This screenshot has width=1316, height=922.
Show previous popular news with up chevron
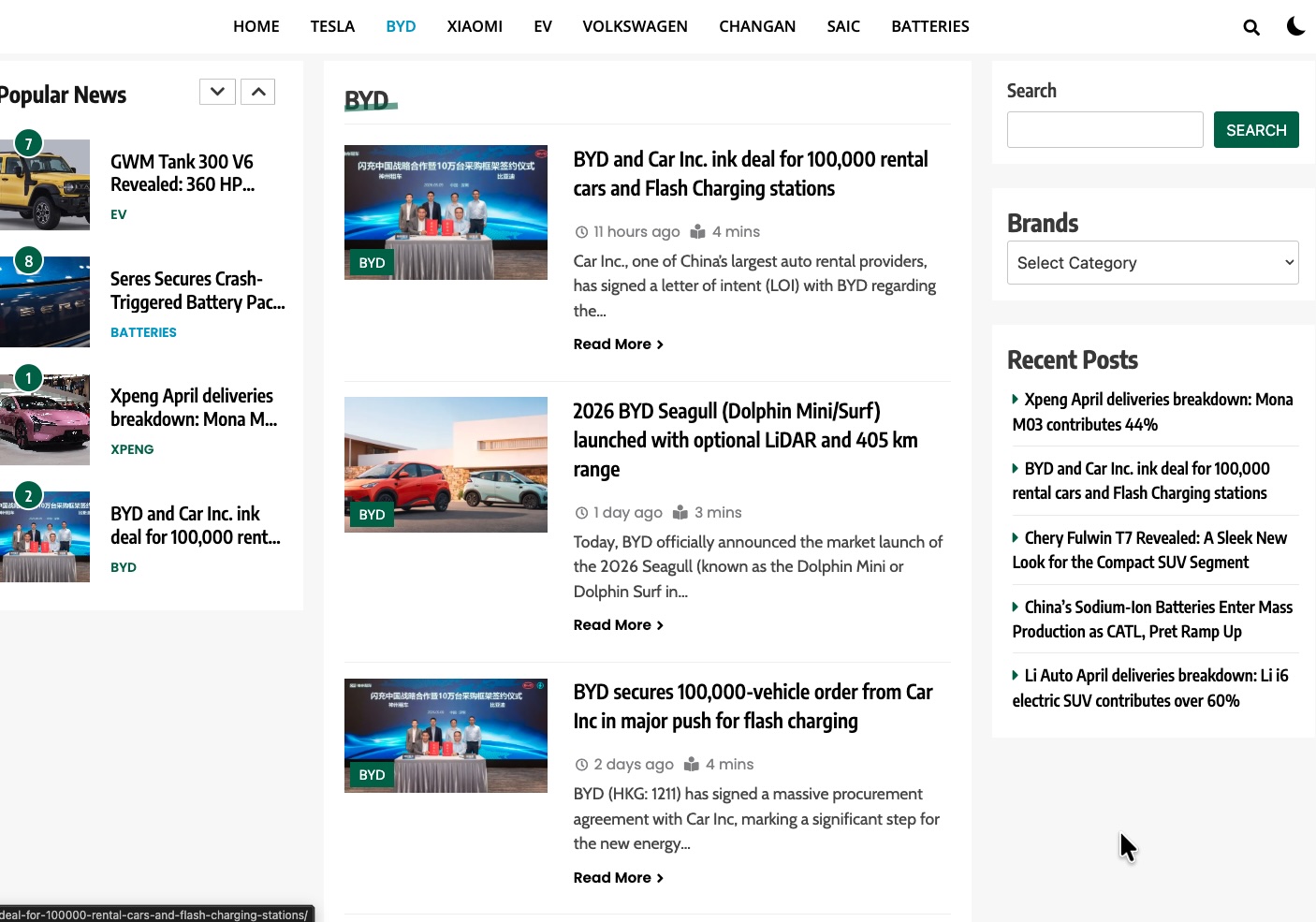coord(258,92)
